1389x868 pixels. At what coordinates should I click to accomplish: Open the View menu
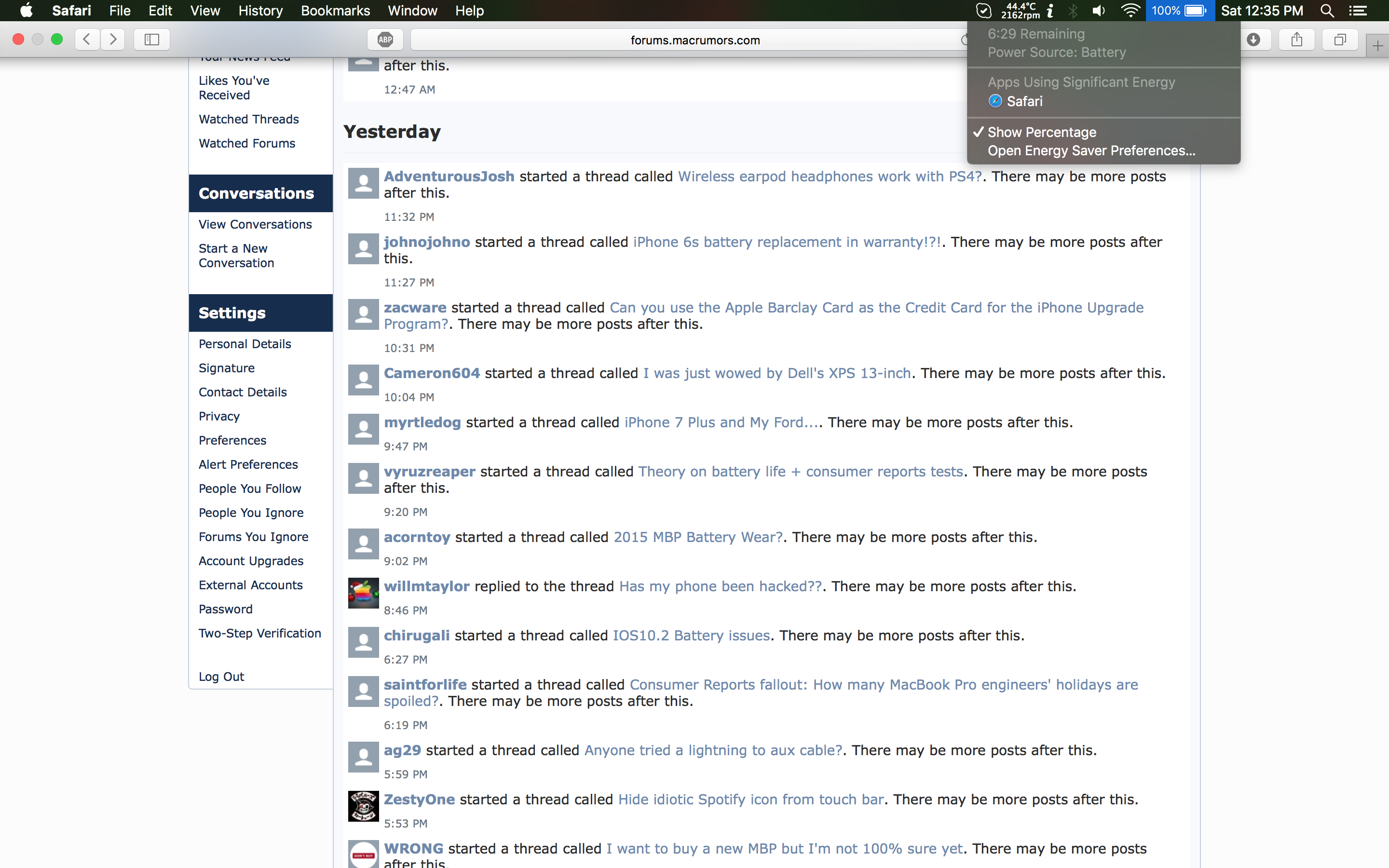click(x=205, y=10)
